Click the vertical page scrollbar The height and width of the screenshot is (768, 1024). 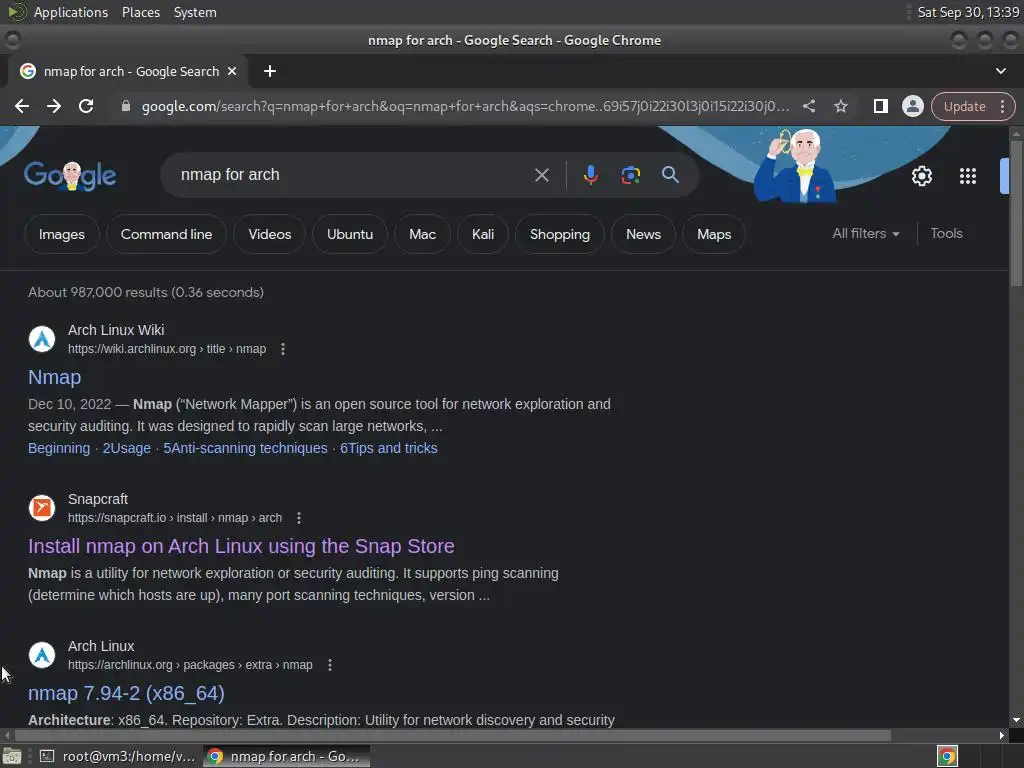coord(1016,213)
